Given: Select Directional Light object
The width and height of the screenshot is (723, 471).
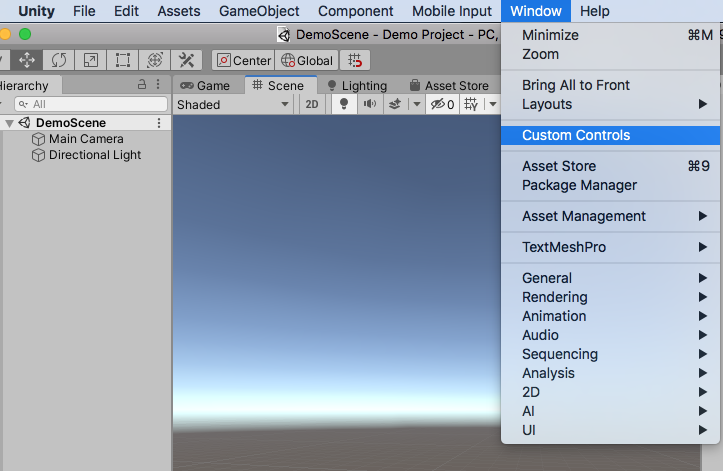Looking at the screenshot, I should point(95,155).
